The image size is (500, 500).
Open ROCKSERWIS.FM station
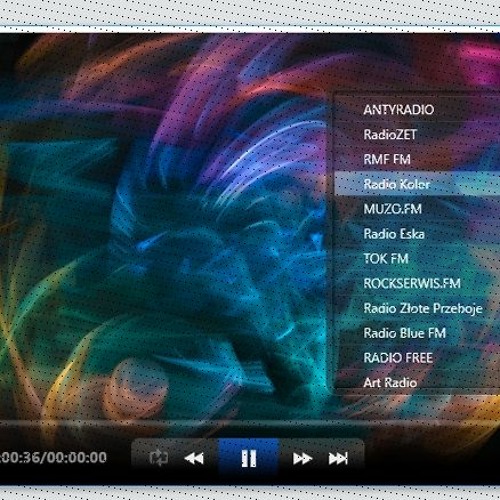[x=417, y=283]
